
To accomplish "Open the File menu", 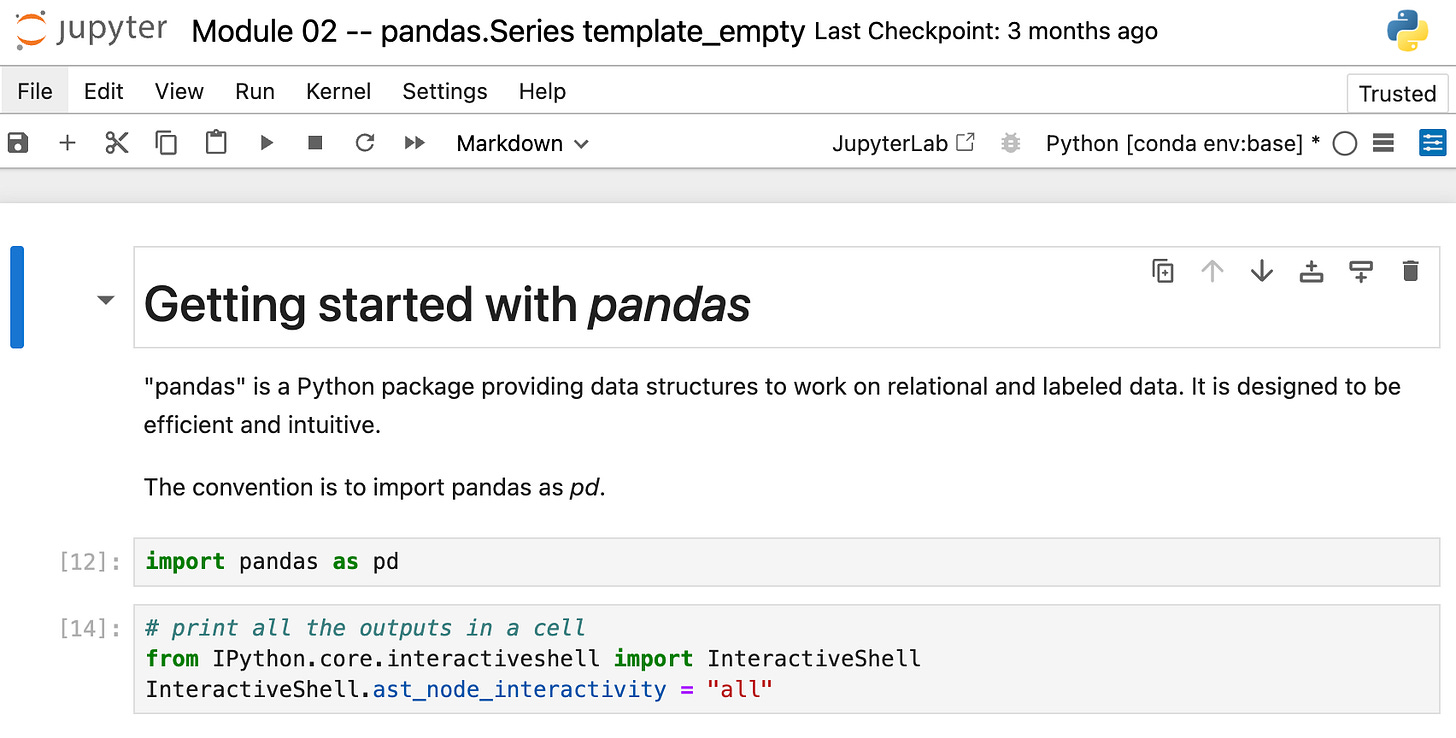I will click(35, 91).
